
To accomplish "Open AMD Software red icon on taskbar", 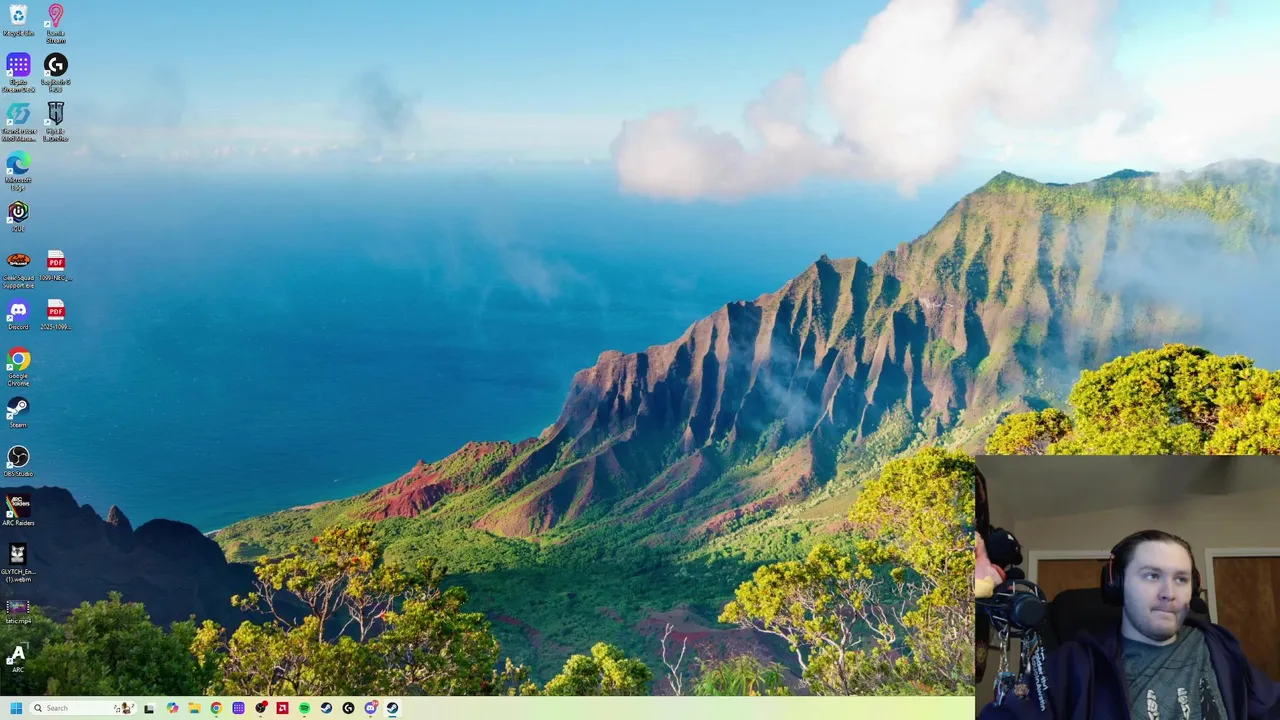I will pos(283,708).
